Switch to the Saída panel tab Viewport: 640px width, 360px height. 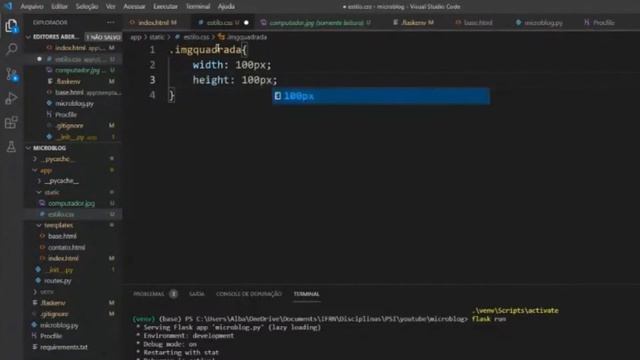pyautogui.click(x=197, y=294)
